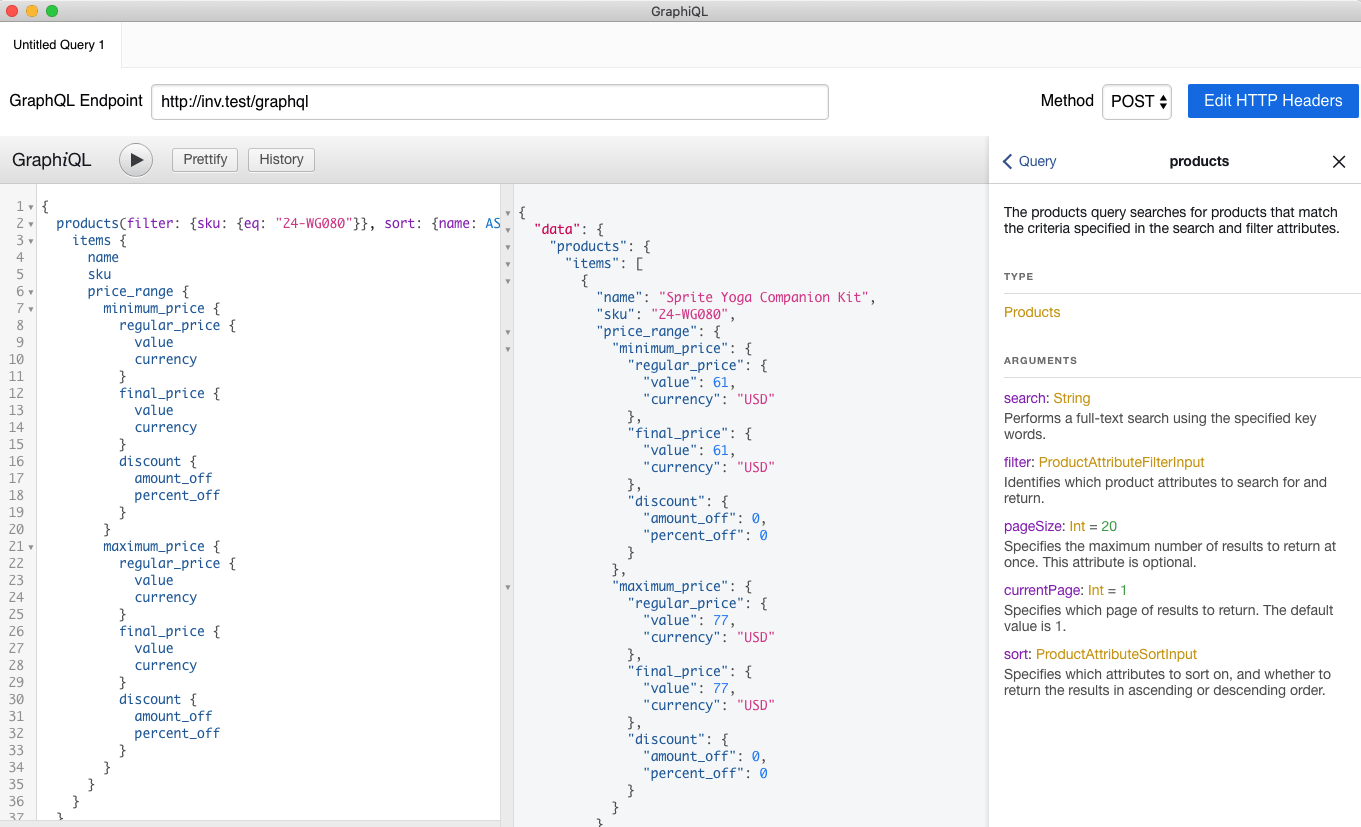Image resolution: width=1361 pixels, height=827 pixels.
Task: Click inside the GraphQL Endpoint URL field
Action: [x=489, y=101]
